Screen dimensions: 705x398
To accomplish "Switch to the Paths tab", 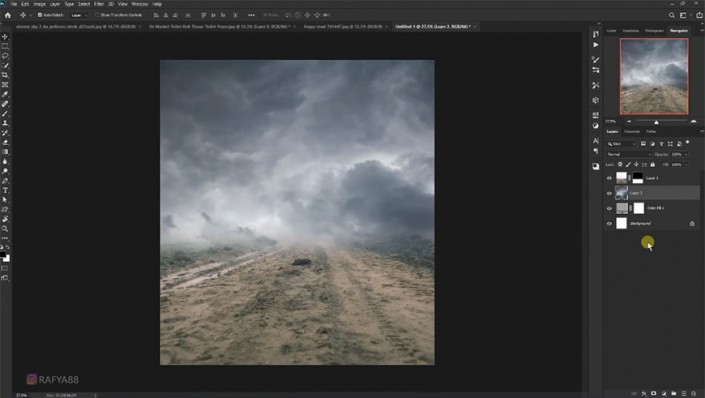I will tap(651, 131).
